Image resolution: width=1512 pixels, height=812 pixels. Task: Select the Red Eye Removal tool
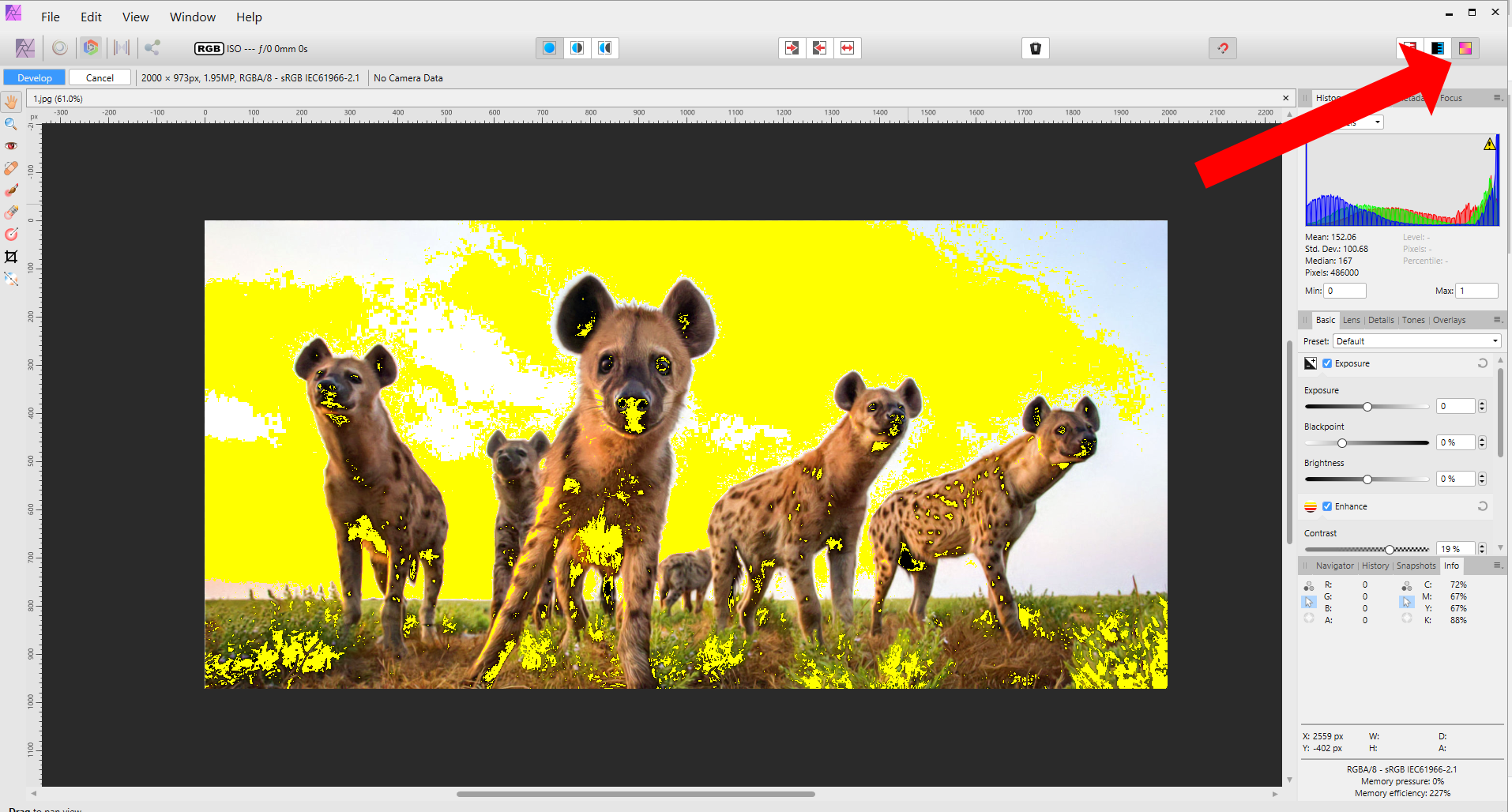(11, 146)
